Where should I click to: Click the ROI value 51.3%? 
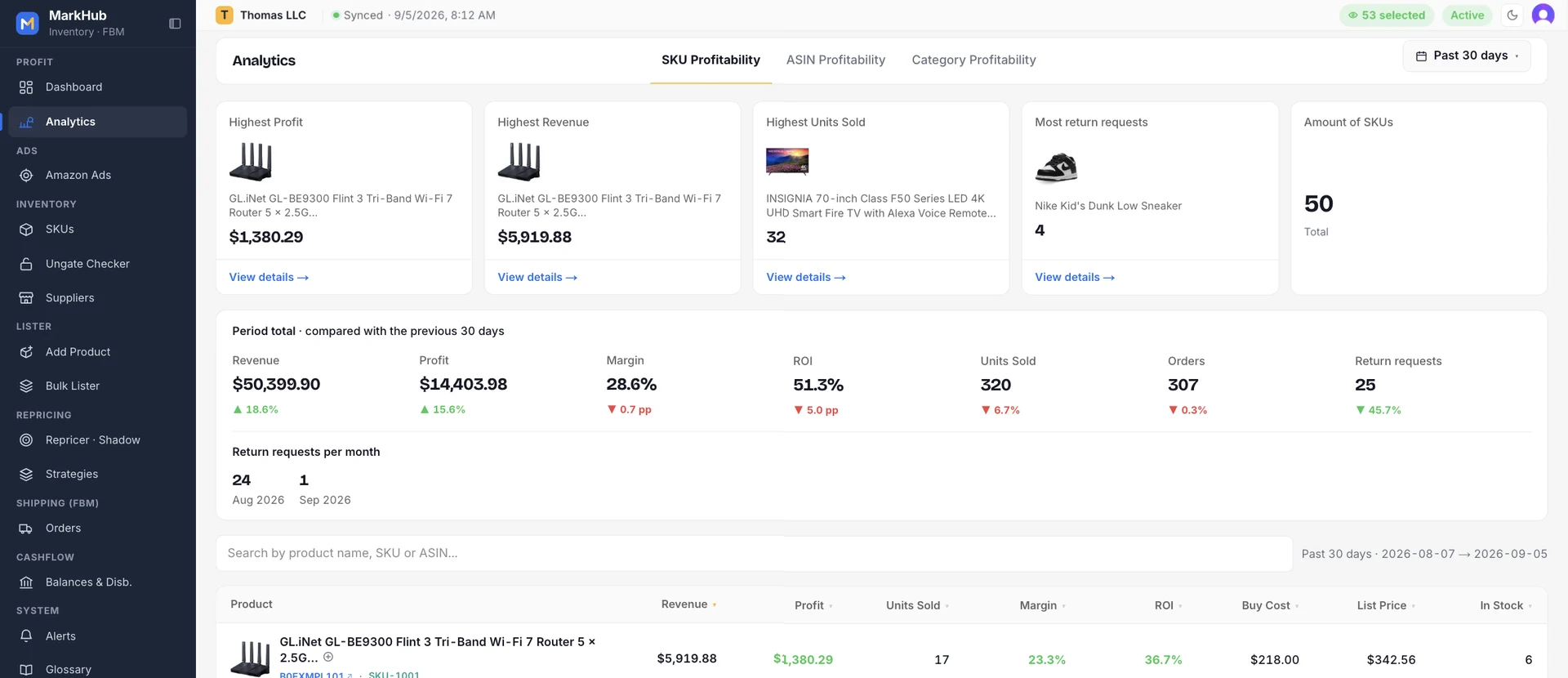pyautogui.click(x=818, y=385)
